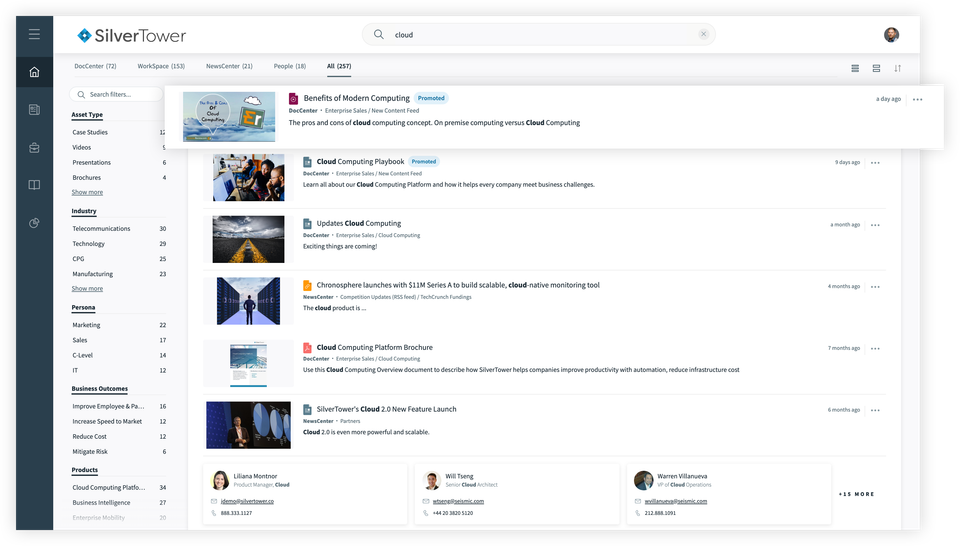Click the magnifier icon in search bar
Screen dimensions: 960x546
(379, 34)
